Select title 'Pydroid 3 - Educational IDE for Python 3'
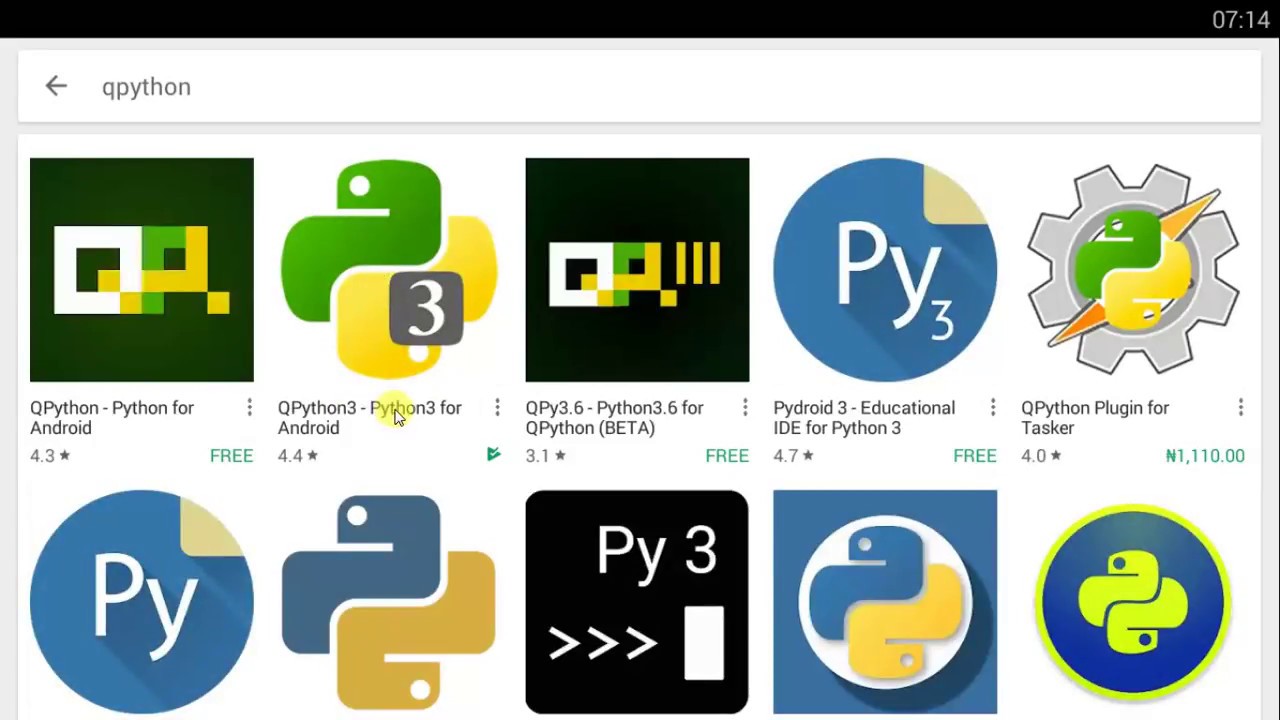This screenshot has width=1280, height=720. 864,418
